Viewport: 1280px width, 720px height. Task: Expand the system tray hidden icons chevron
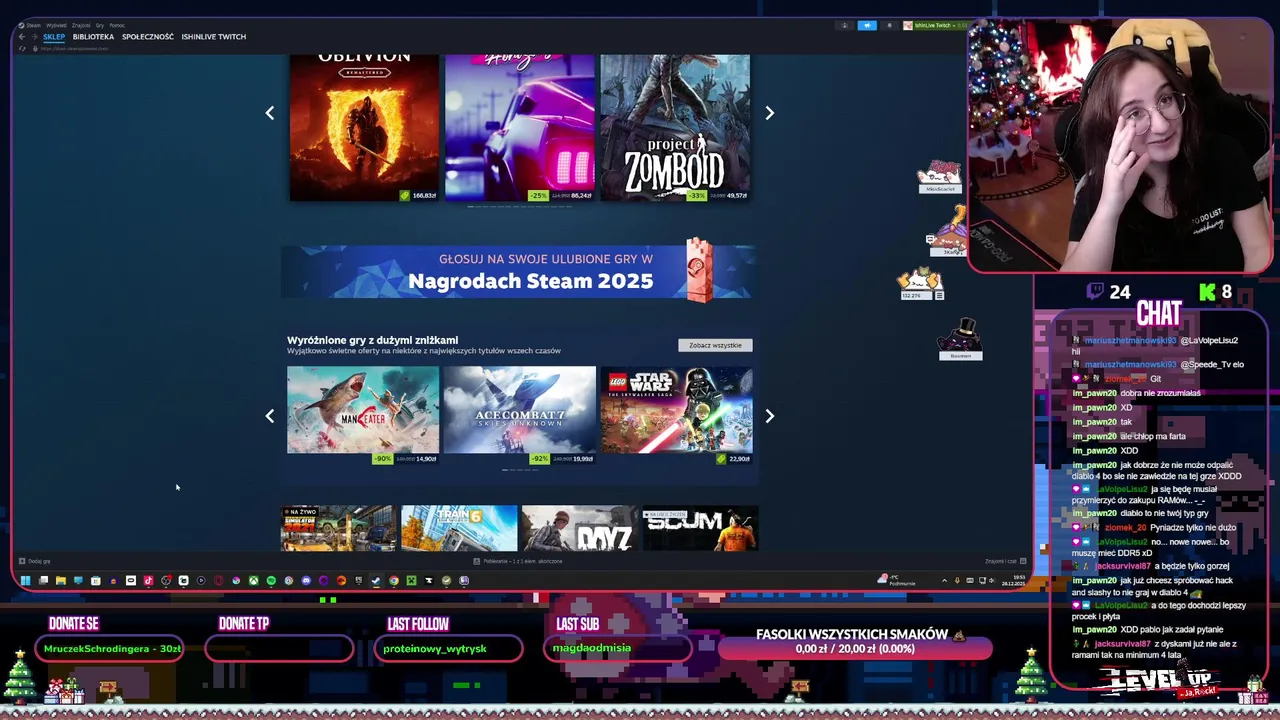pyautogui.click(x=944, y=580)
